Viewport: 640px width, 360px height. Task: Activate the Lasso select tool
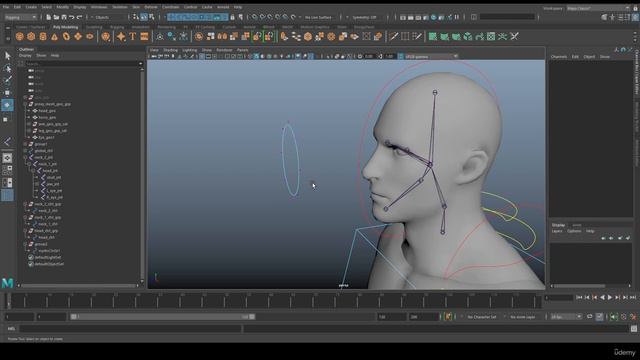[7, 68]
